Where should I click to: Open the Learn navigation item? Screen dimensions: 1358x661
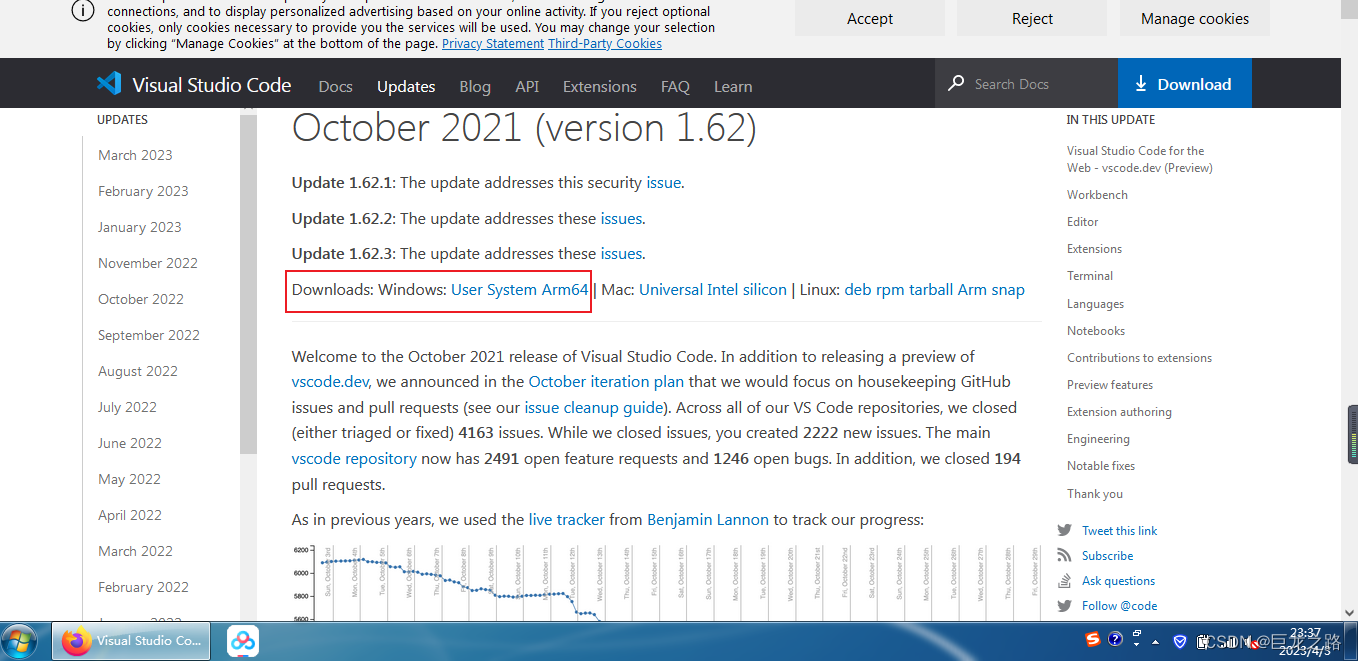pyautogui.click(x=733, y=86)
